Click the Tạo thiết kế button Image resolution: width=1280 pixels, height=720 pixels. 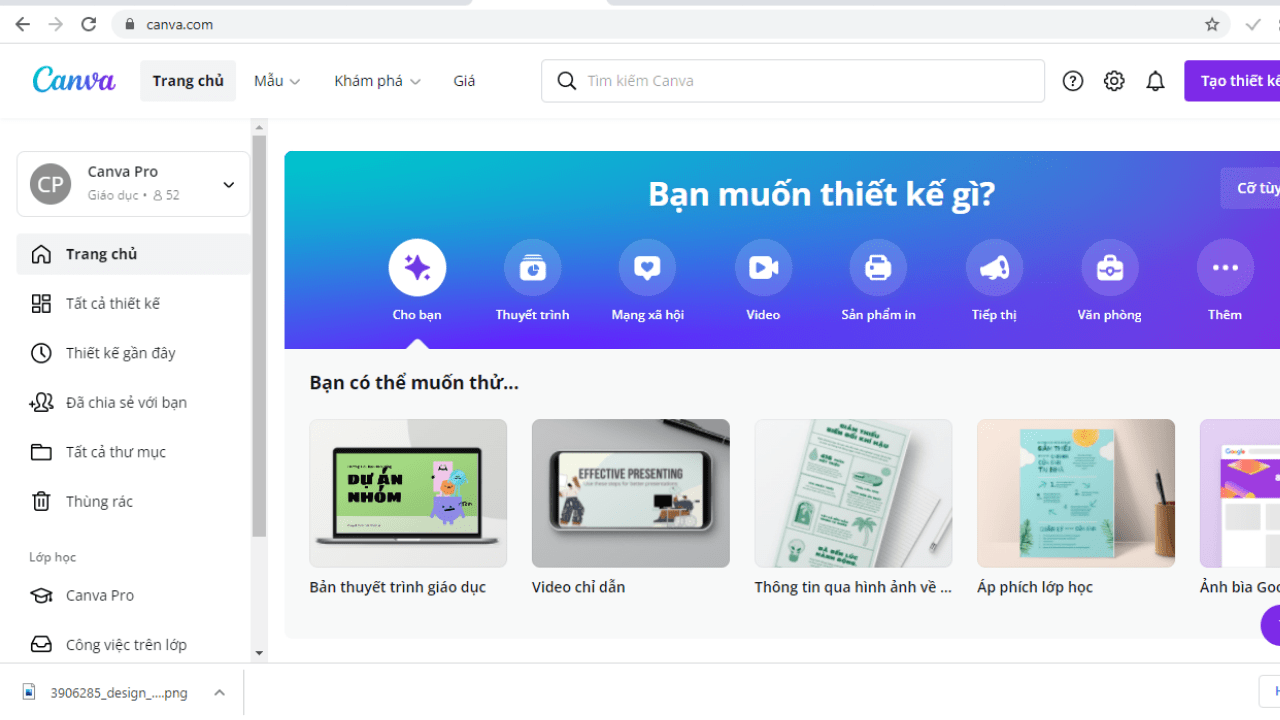tap(1232, 81)
